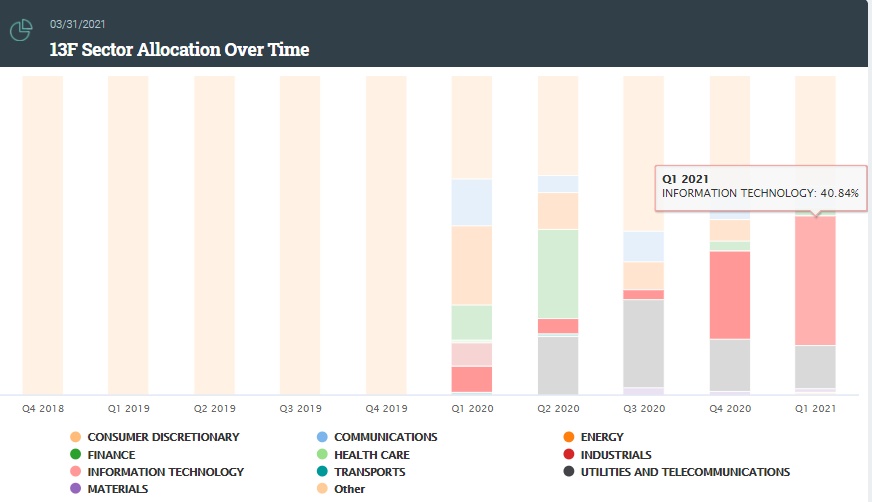Click the Communications blue legend dot
Viewport: 872px width, 502px height.
click(x=321, y=437)
